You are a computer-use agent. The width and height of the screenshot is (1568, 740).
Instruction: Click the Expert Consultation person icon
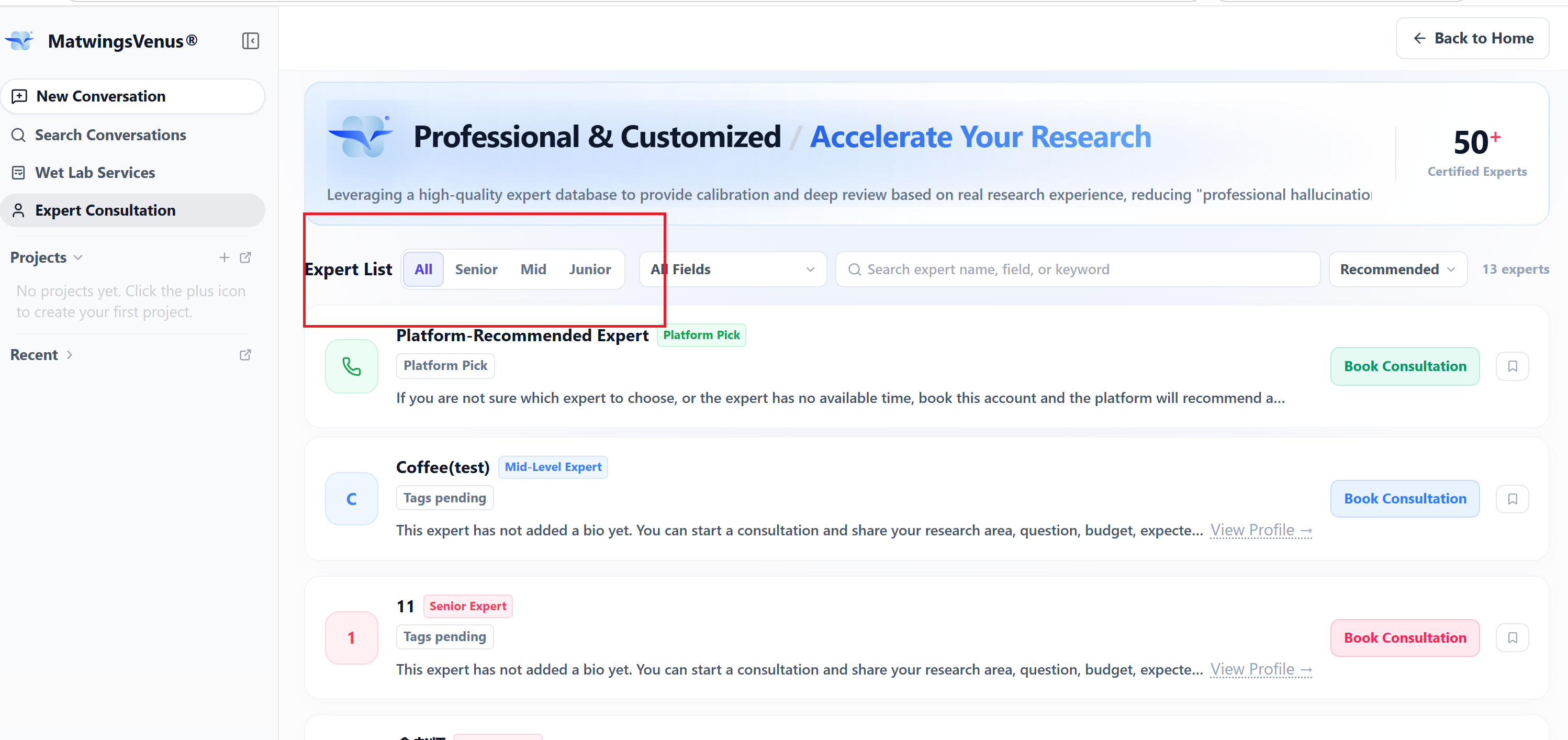tap(19, 210)
